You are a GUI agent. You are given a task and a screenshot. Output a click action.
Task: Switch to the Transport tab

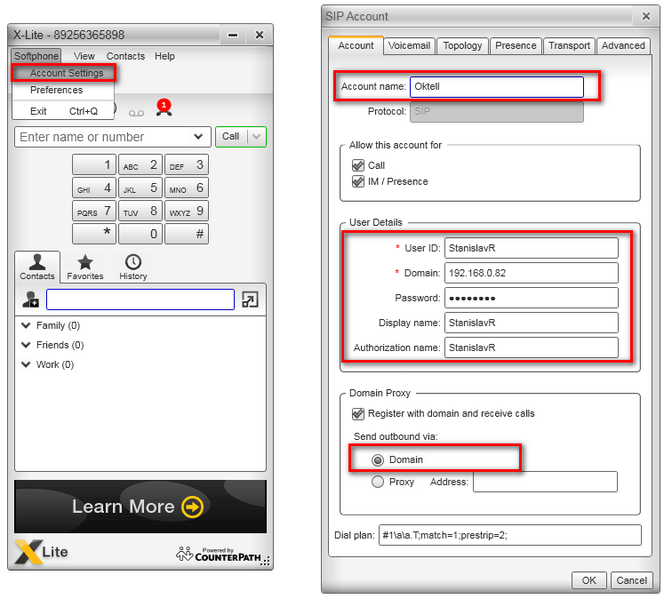click(x=569, y=46)
